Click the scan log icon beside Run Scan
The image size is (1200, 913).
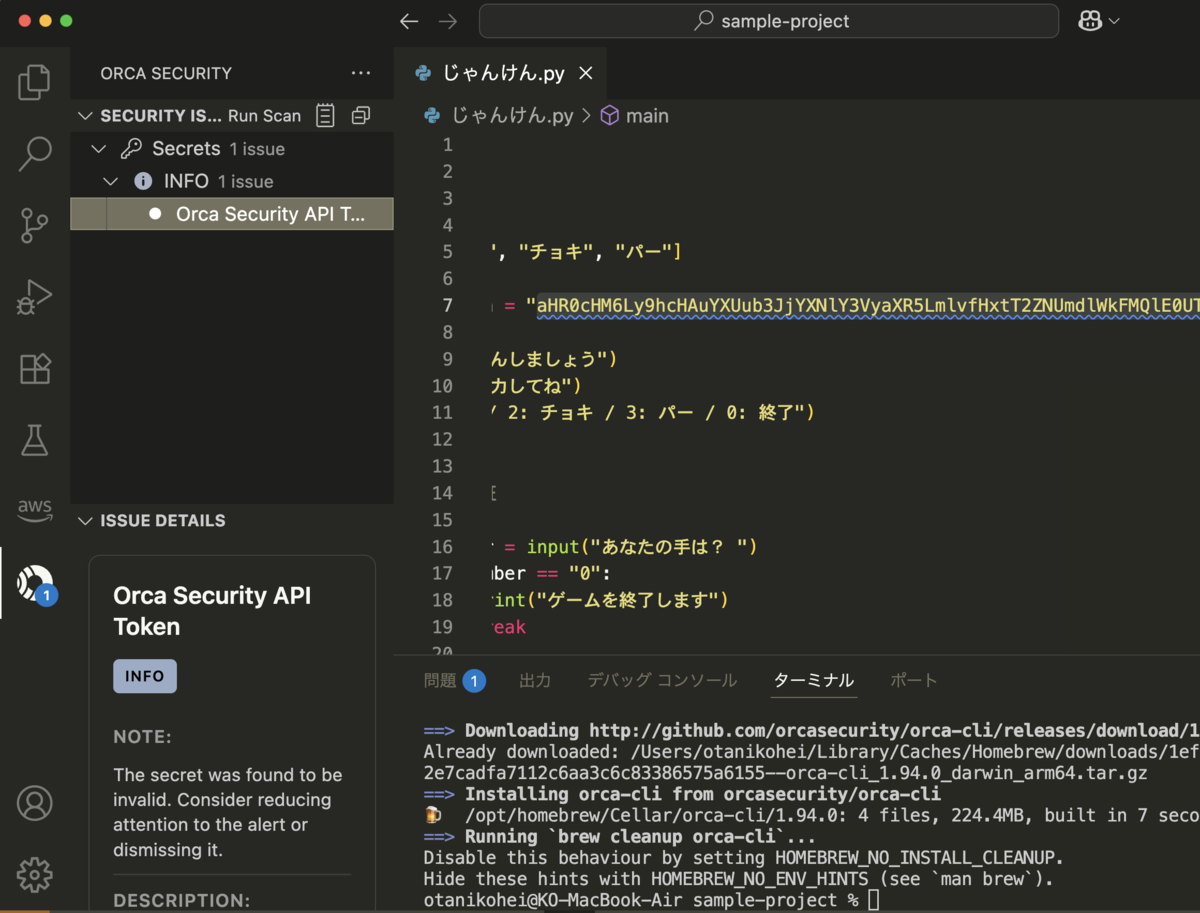(x=325, y=116)
